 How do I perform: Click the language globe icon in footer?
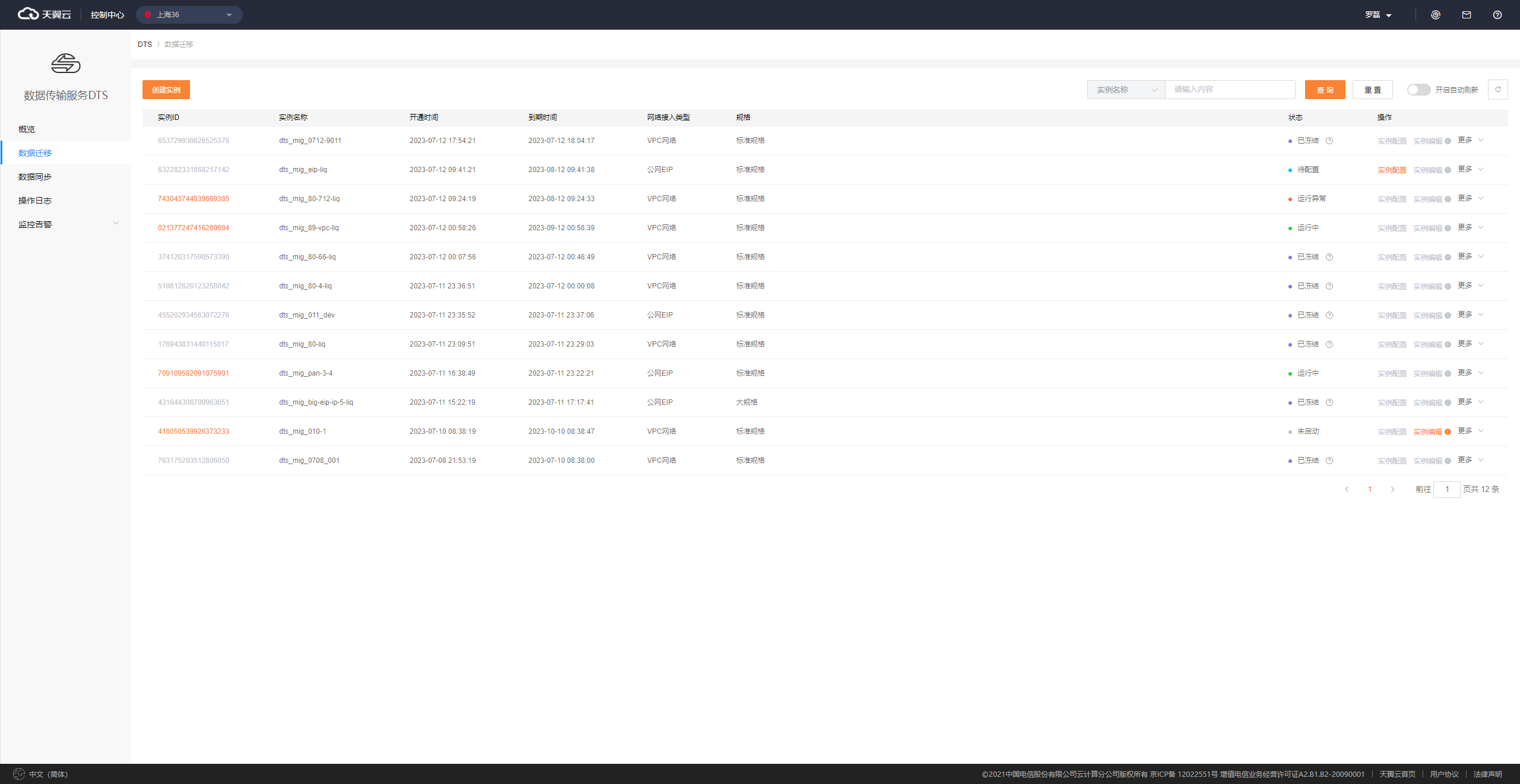19,774
